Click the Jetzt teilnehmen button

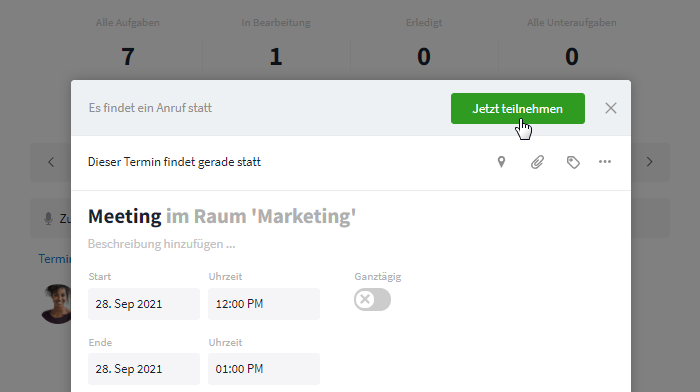click(518, 108)
